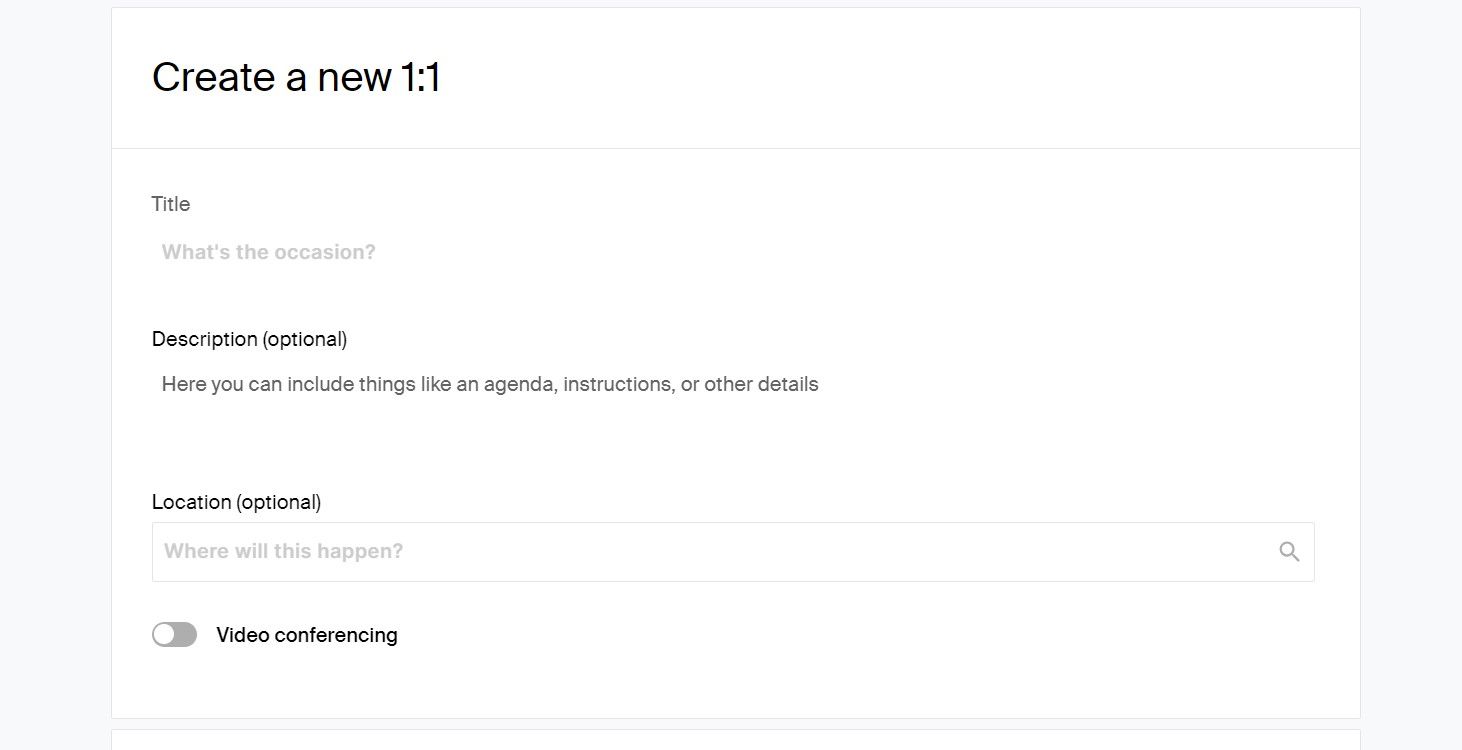
Task: Click the 'Where will this happen?' placeholder
Action: coord(282,550)
